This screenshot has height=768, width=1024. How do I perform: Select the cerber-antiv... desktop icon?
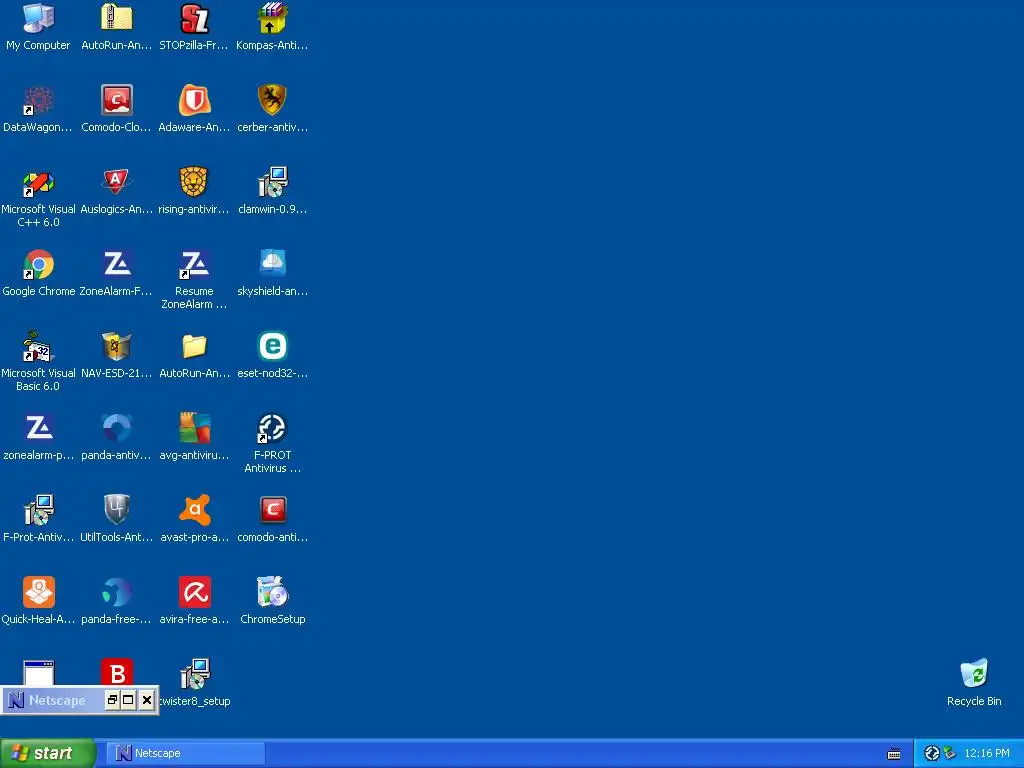[272, 101]
